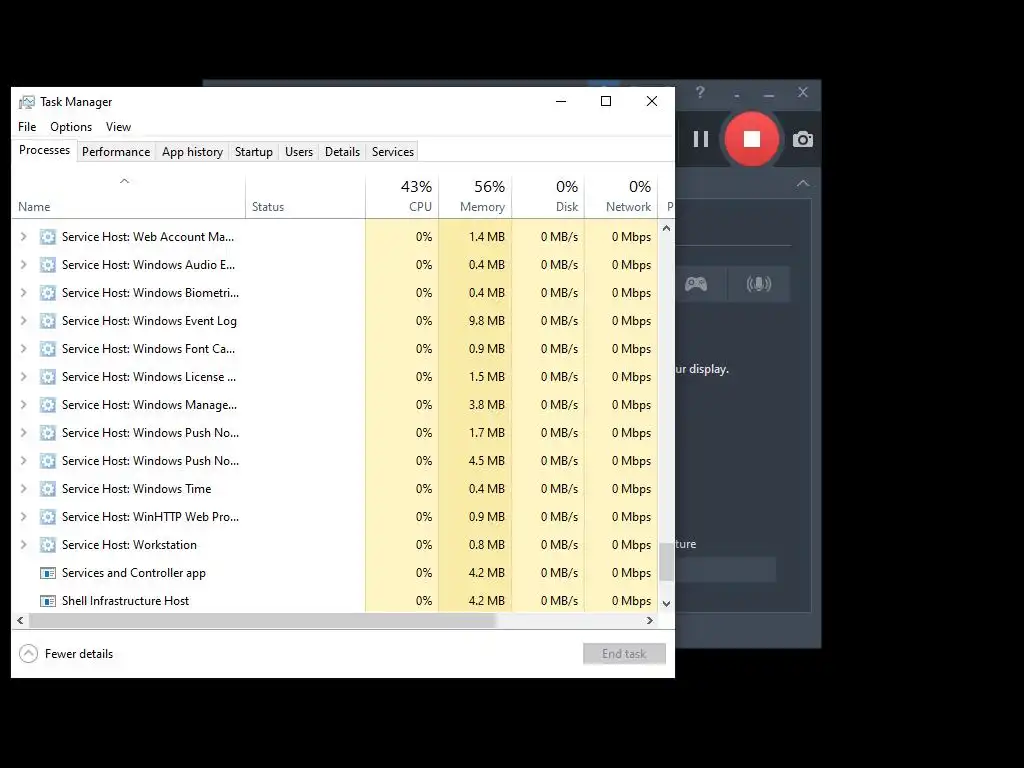Sort processes by CPU column
Viewport: 1024px width, 768px height.
(402, 196)
